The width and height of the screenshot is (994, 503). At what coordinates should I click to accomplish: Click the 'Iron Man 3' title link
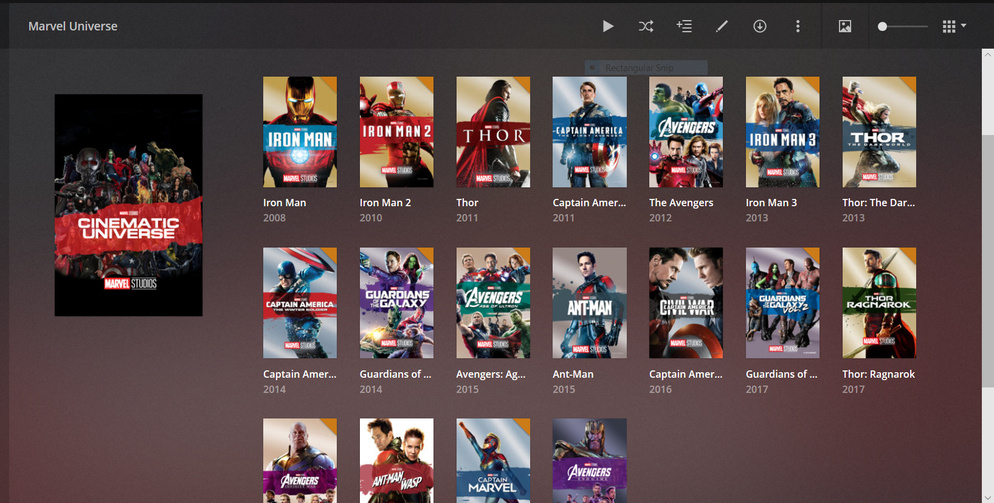point(771,202)
